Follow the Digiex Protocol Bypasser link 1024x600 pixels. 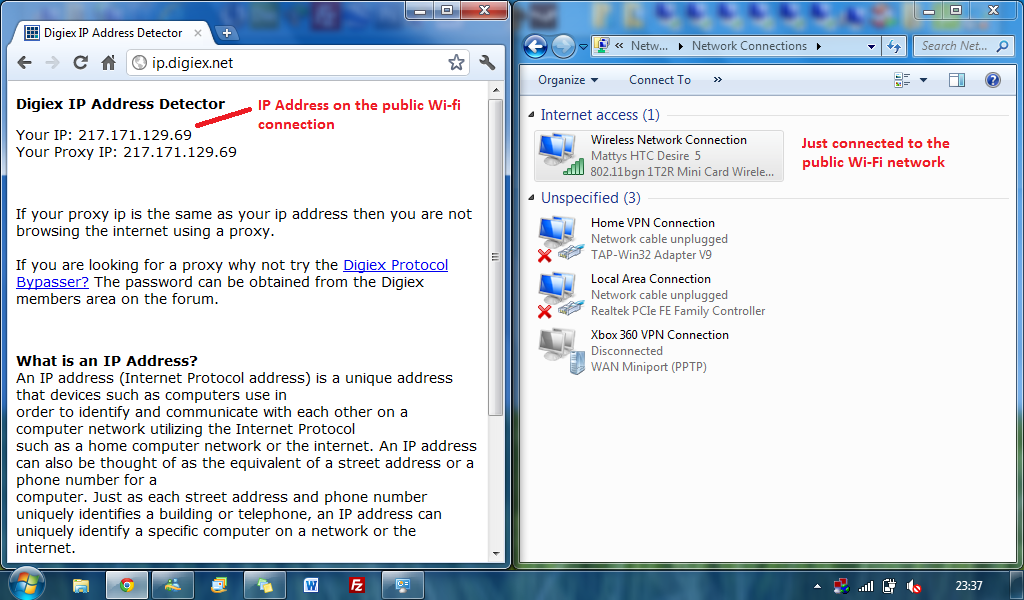click(x=232, y=274)
